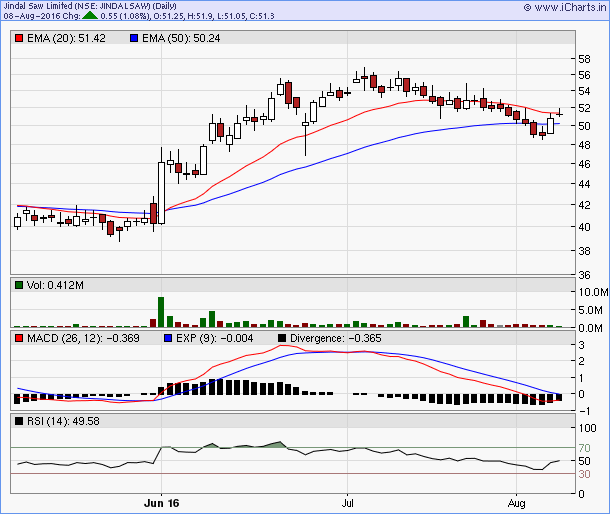Click the 44 price axis label

pyautogui.click(x=584, y=184)
